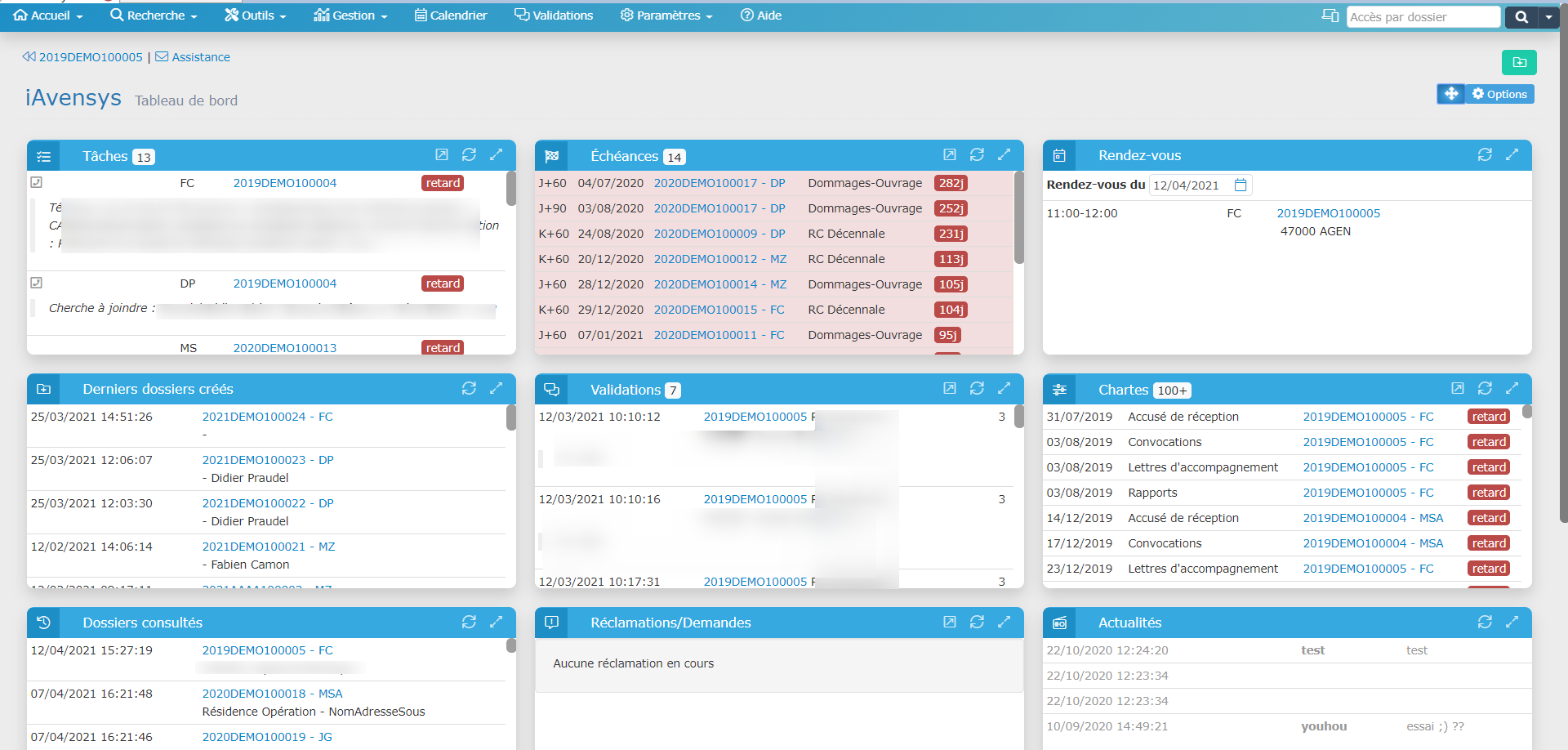
Task: Open the Calendrier menu item
Action: pyautogui.click(x=451, y=16)
